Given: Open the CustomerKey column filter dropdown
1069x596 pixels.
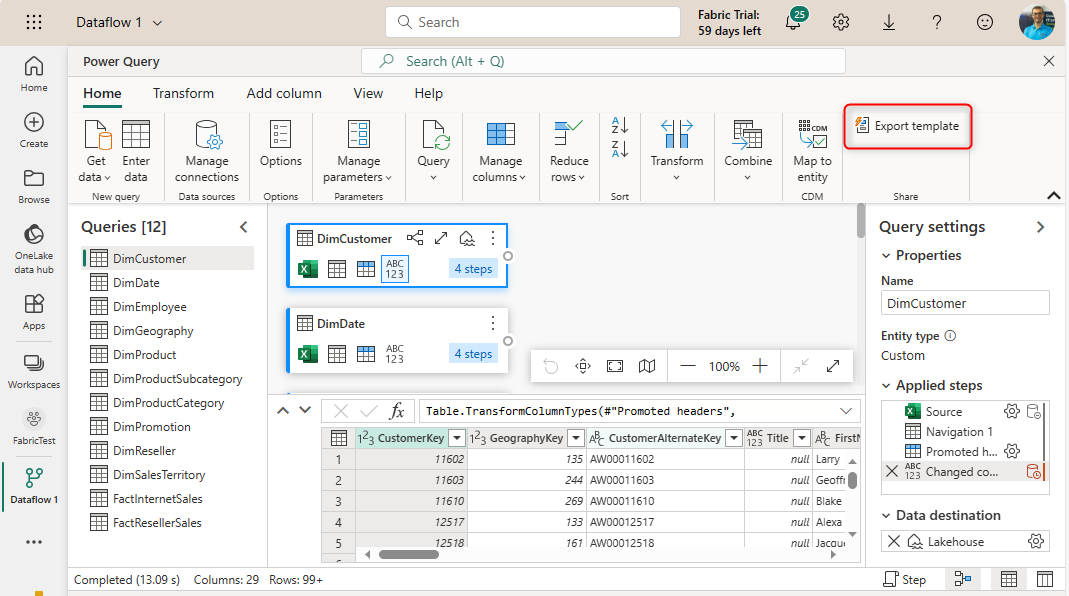Looking at the screenshot, I should tap(457, 438).
